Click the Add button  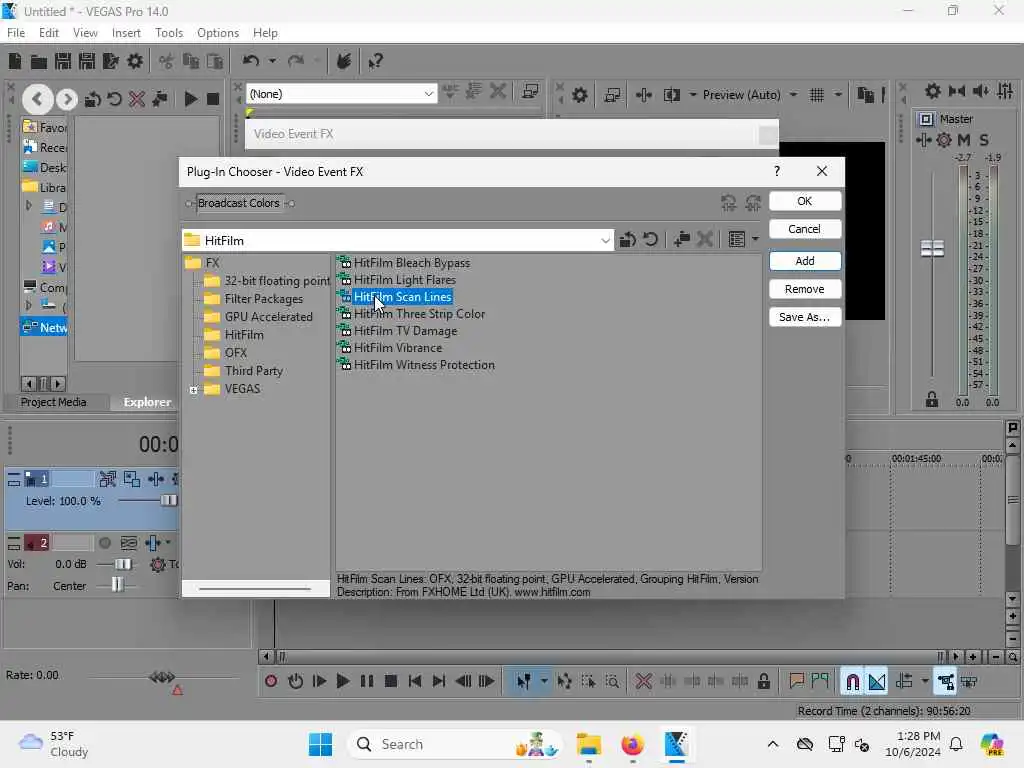tap(805, 261)
